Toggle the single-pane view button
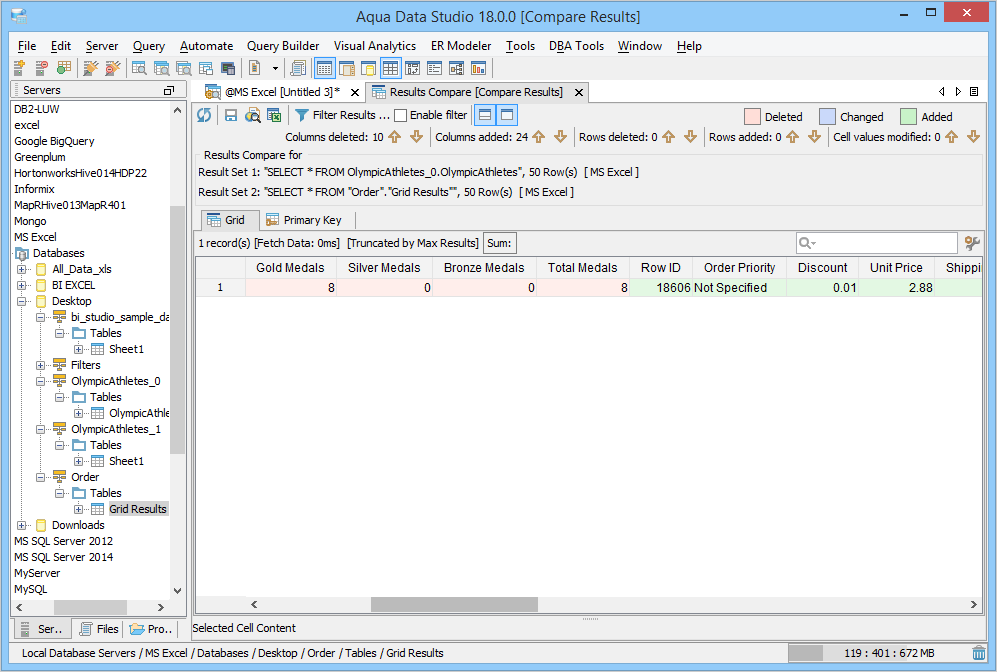The width and height of the screenshot is (997, 672). coord(507,115)
